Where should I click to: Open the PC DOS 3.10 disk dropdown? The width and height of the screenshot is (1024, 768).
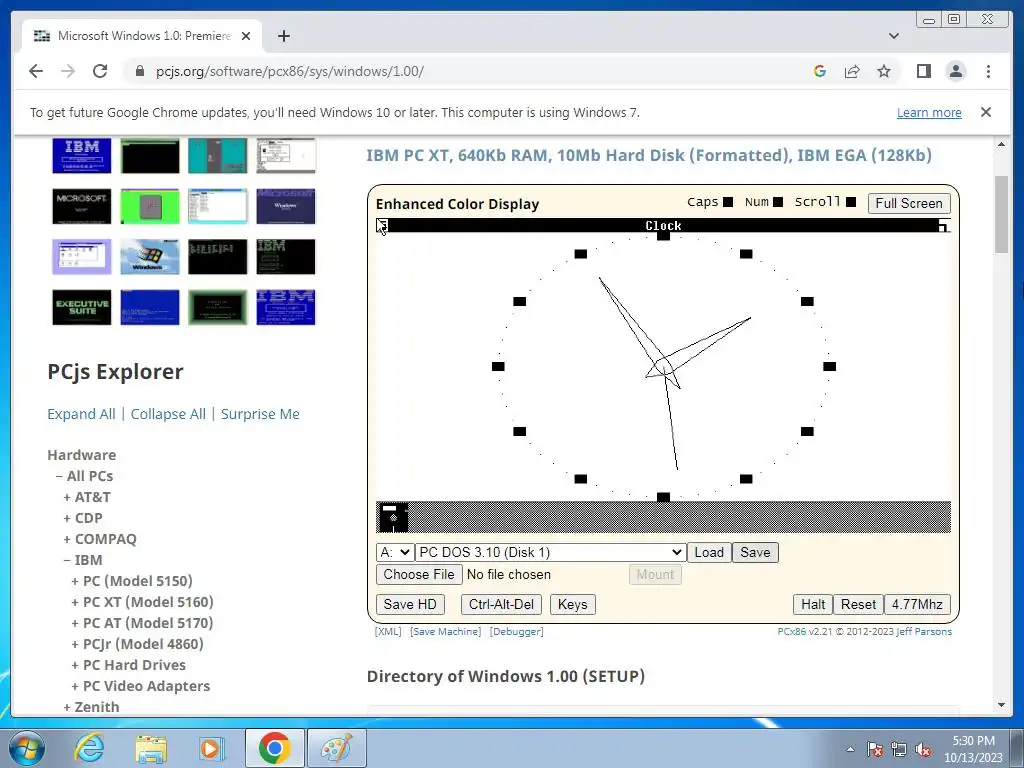pyautogui.click(x=551, y=552)
